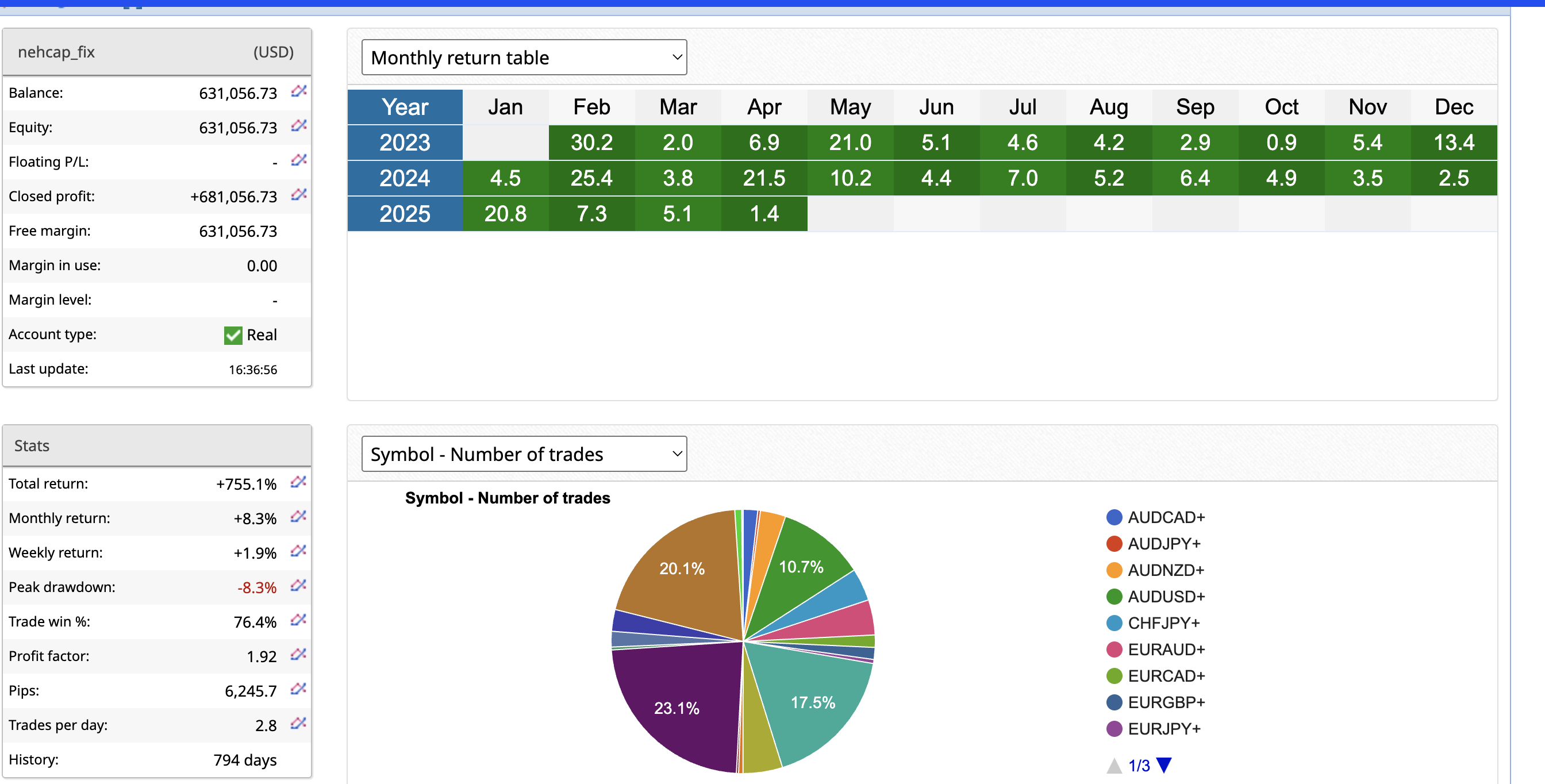Toggle EURAUD+ legend entry
Image resolution: width=1545 pixels, height=784 pixels.
1164,649
